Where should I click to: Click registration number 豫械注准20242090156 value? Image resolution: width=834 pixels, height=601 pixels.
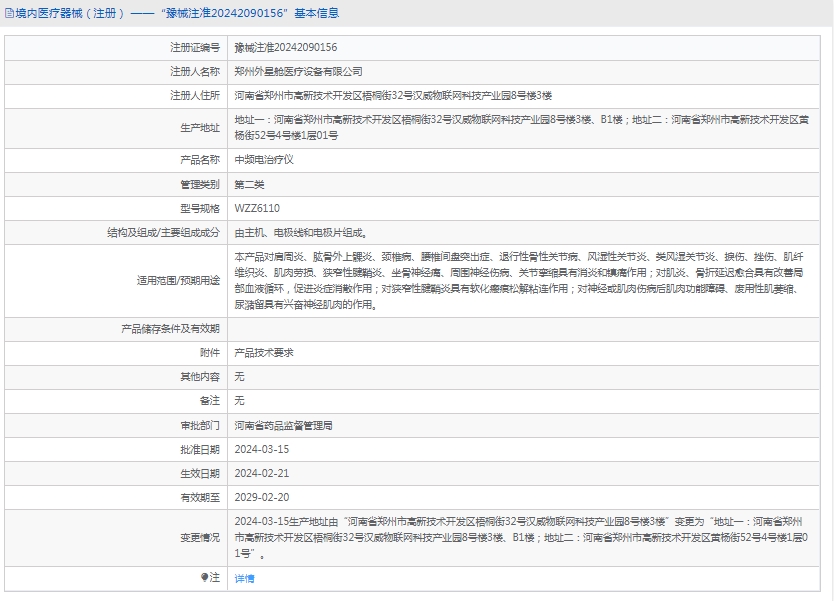point(285,47)
